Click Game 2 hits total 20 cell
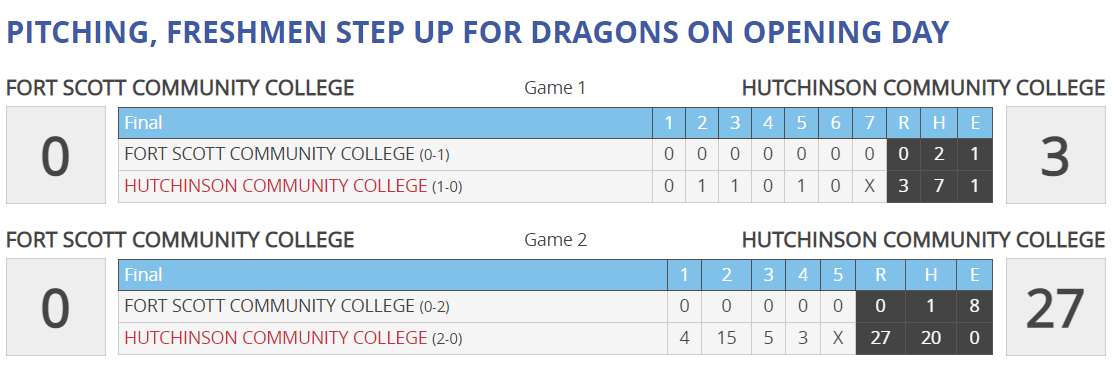Viewport: 1116px width, 366px height. click(931, 338)
